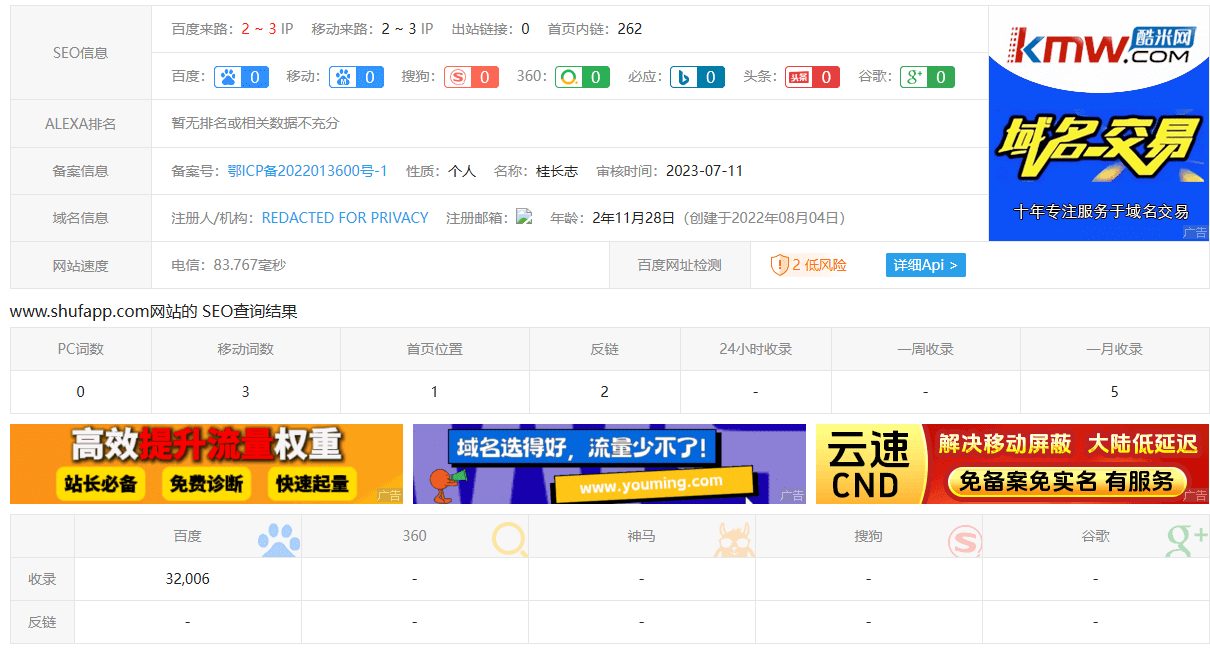Click the KMW 域名交易 ad banner

click(x=1098, y=122)
